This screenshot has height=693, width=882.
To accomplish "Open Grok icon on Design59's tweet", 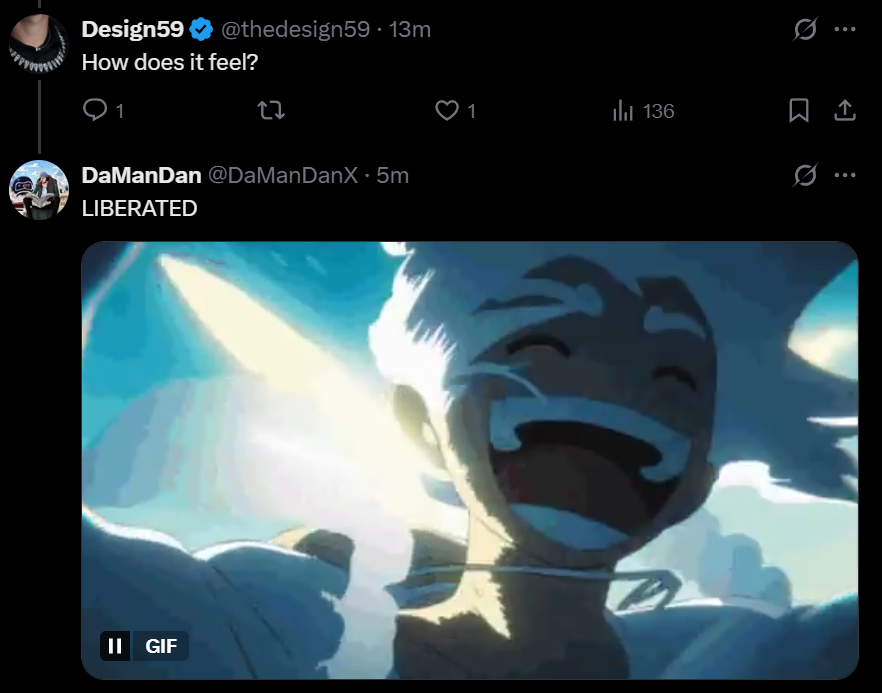I will click(x=805, y=29).
